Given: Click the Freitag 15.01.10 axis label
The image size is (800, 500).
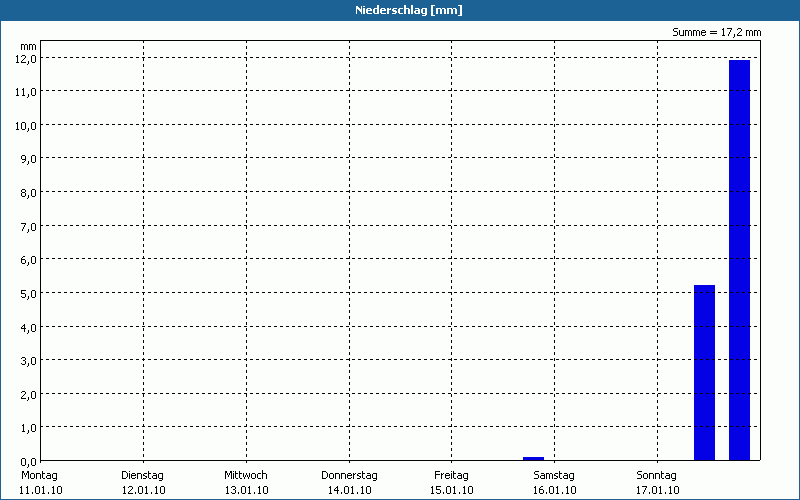Looking at the screenshot, I should [x=452, y=483].
